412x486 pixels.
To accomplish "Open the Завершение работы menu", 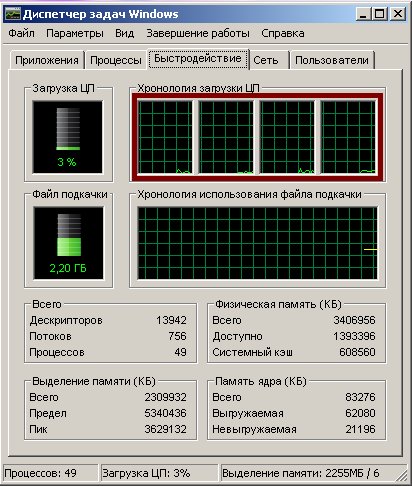I will click(x=198, y=33).
